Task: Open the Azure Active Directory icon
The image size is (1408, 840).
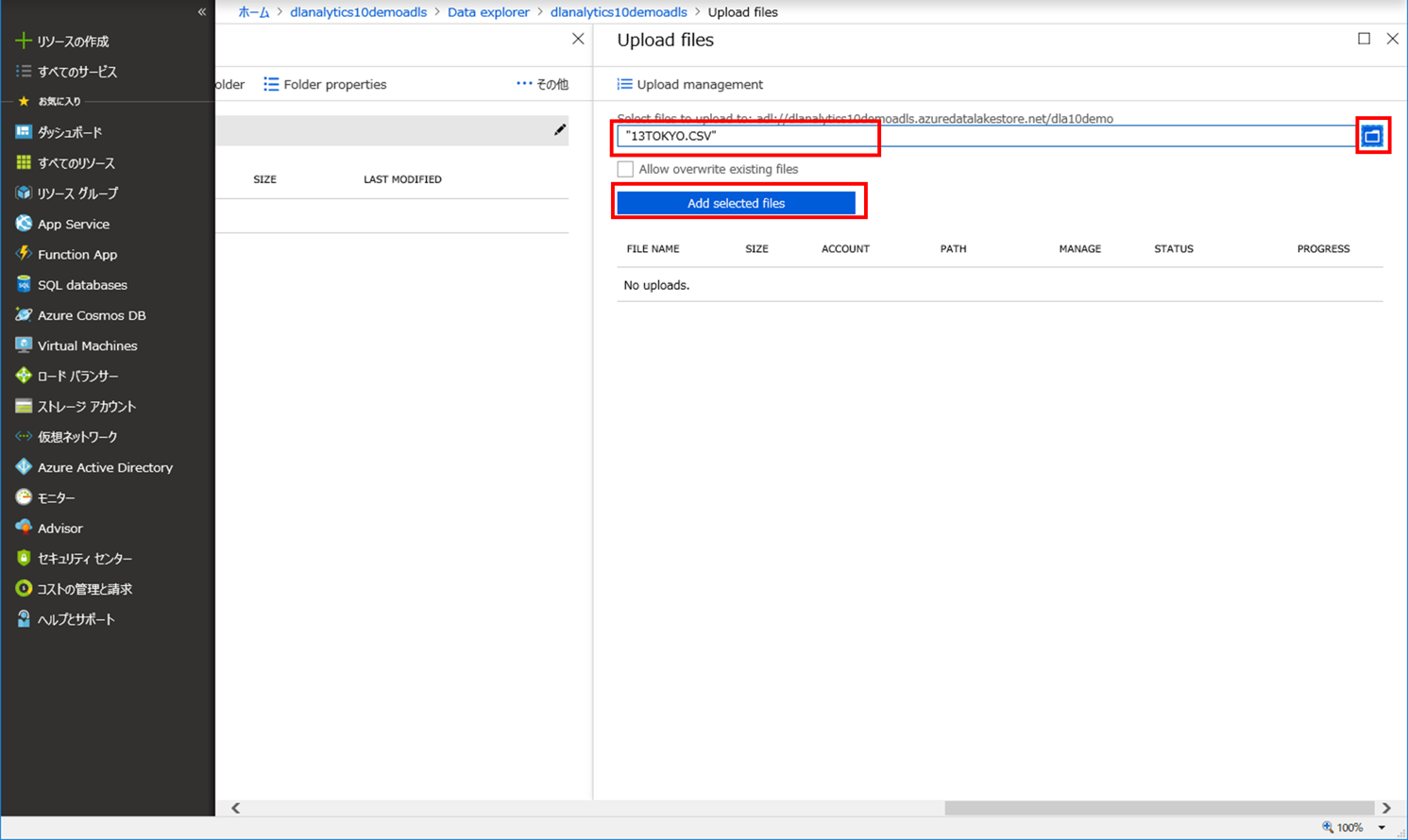Action: 24,467
